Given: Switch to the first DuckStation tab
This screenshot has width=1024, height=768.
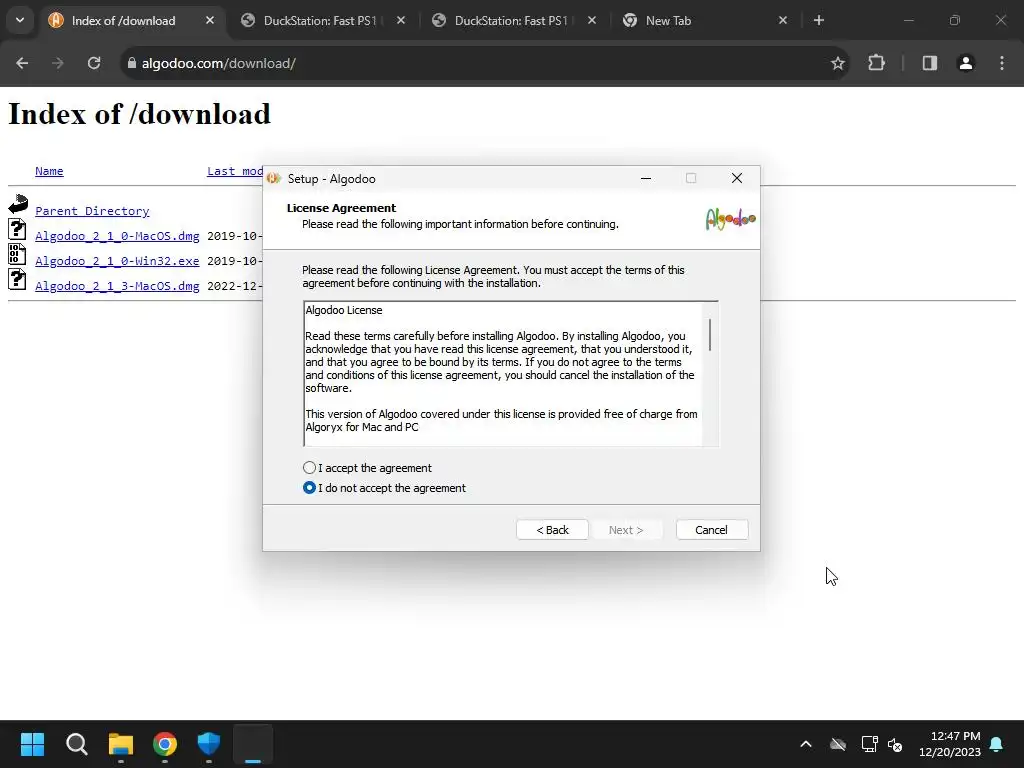Looking at the screenshot, I should click(x=319, y=21).
